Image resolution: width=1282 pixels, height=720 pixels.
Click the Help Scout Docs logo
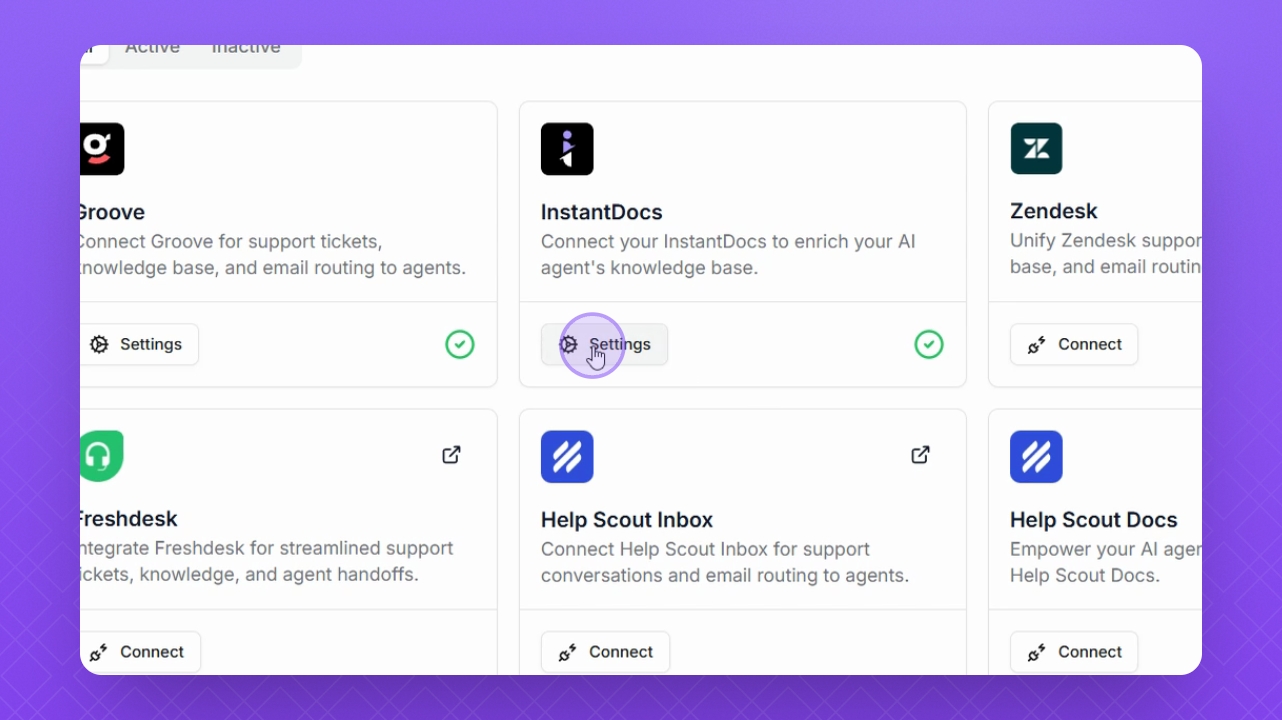(1036, 456)
